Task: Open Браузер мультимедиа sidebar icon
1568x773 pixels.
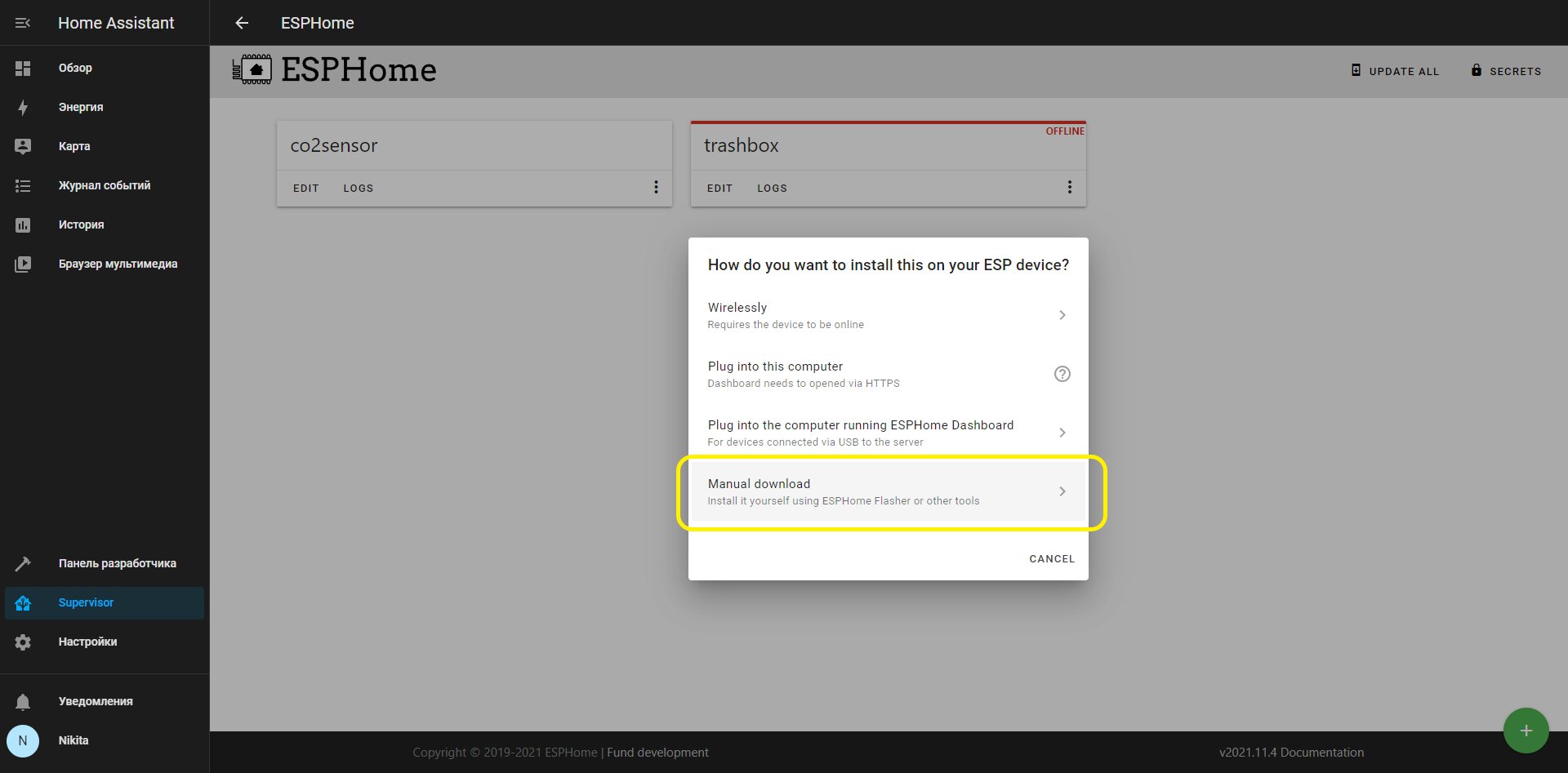Action: pyautogui.click(x=23, y=264)
